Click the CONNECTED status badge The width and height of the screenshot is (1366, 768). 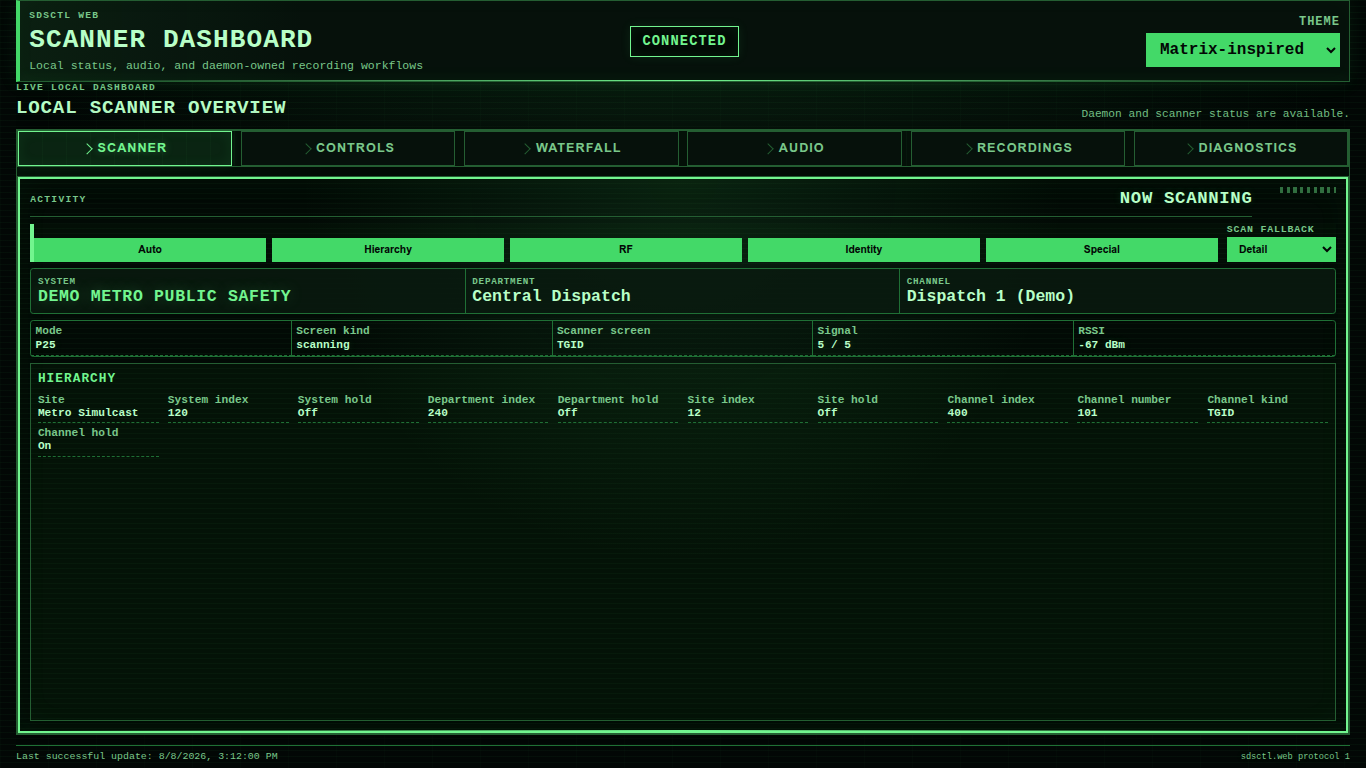click(x=684, y=41)
